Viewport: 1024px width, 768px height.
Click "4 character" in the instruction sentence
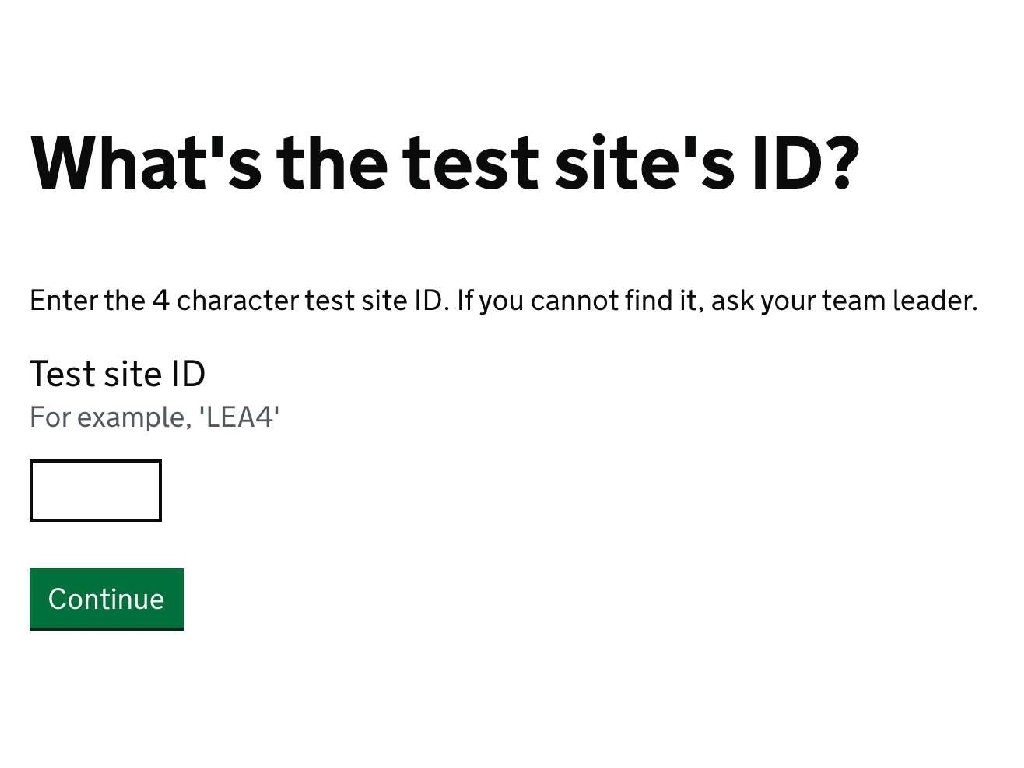[210, 301]
